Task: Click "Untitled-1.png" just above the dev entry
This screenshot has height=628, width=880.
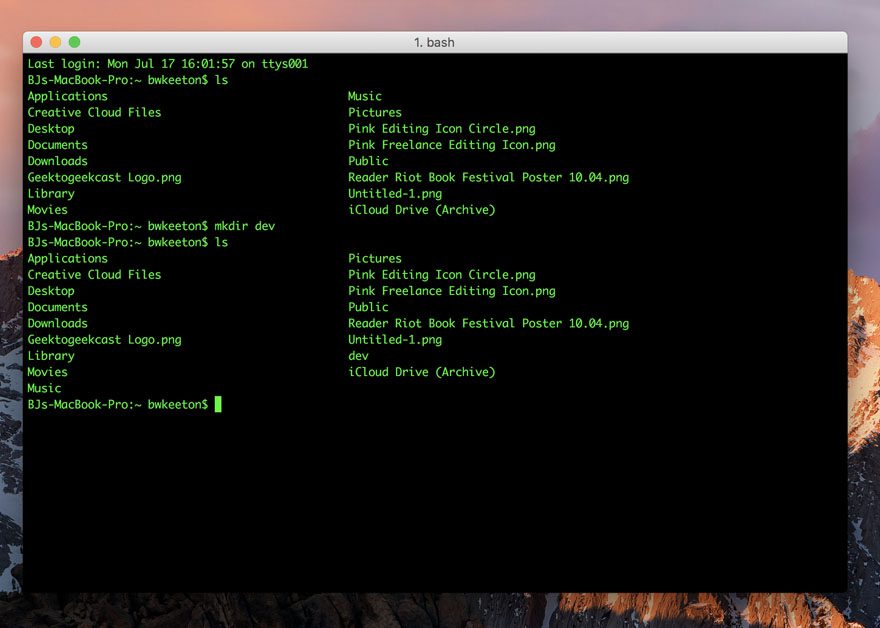Action: [394, 340]
